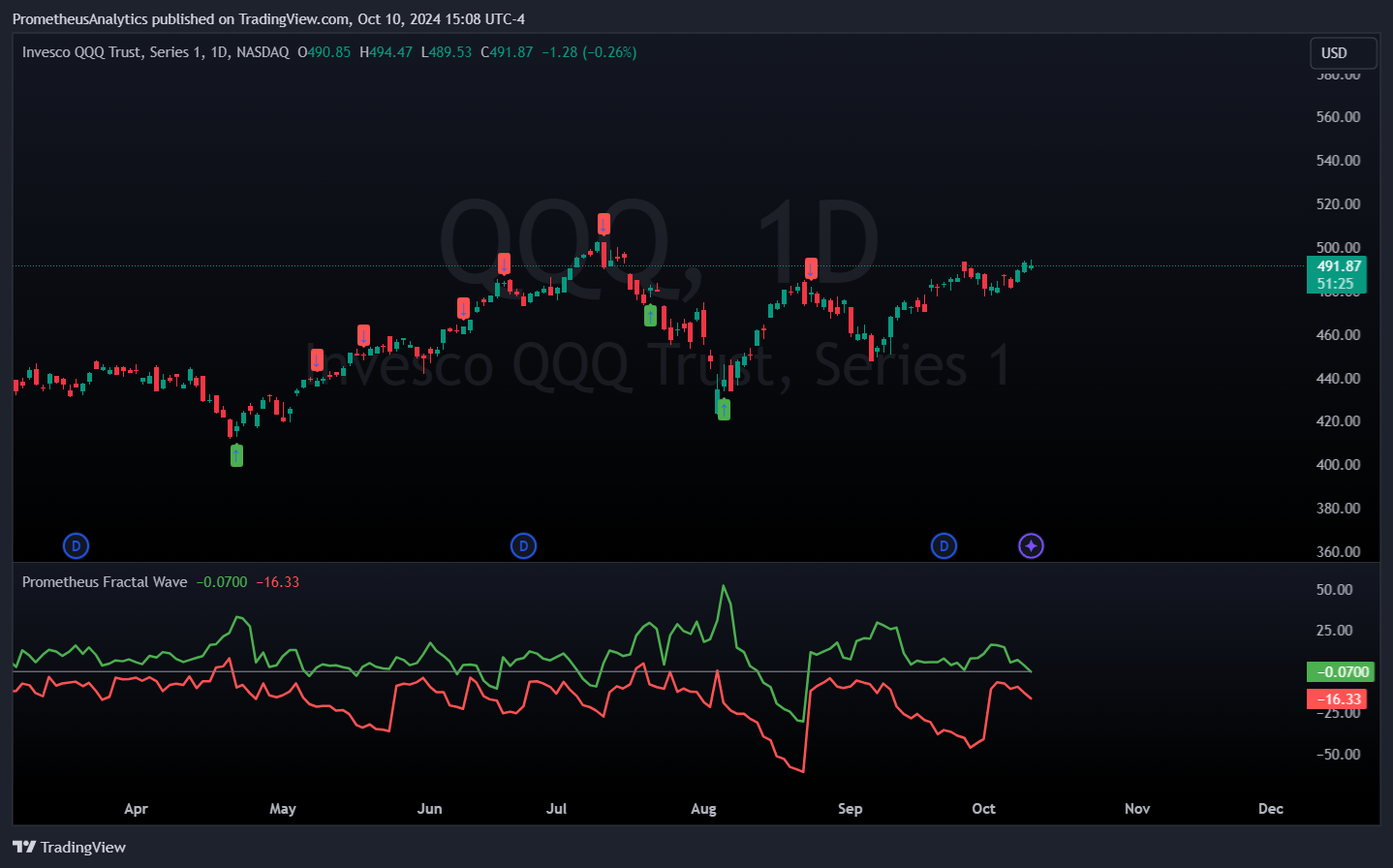This screenshot has height=868, width=1393.
Task: Click the Apr label on the time axis
Action: pyautogui.click(x=136, y=809)
